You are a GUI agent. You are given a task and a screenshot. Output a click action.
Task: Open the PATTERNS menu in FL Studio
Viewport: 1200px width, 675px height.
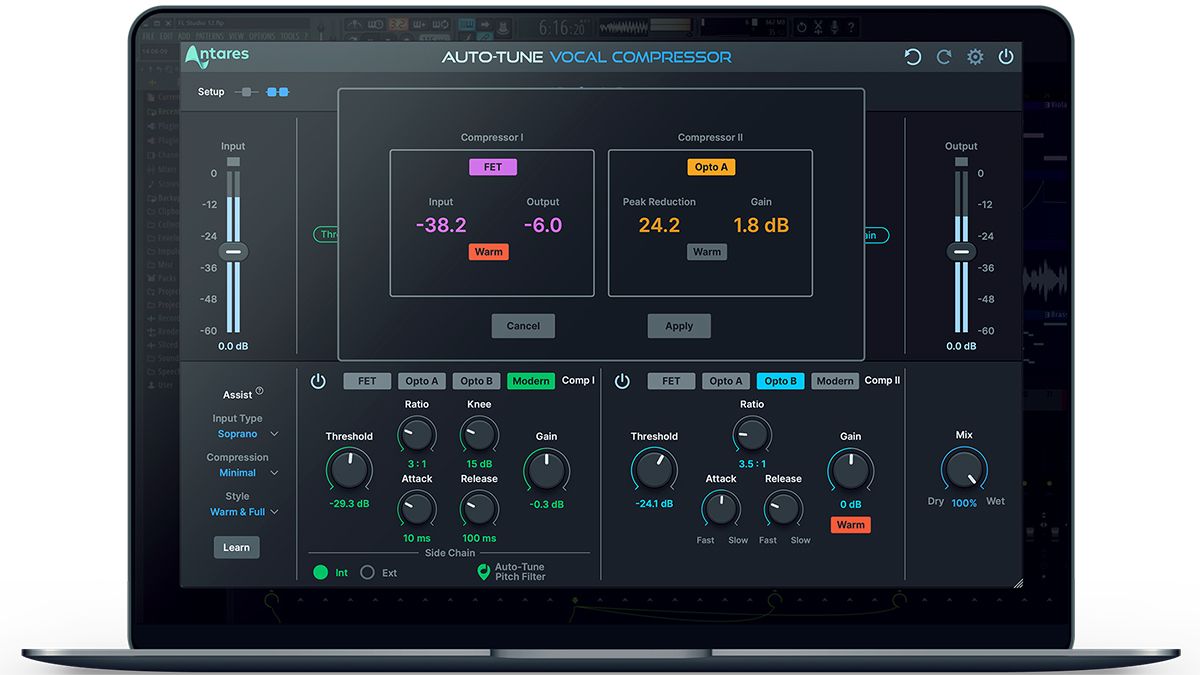click(x=209, y=35)
